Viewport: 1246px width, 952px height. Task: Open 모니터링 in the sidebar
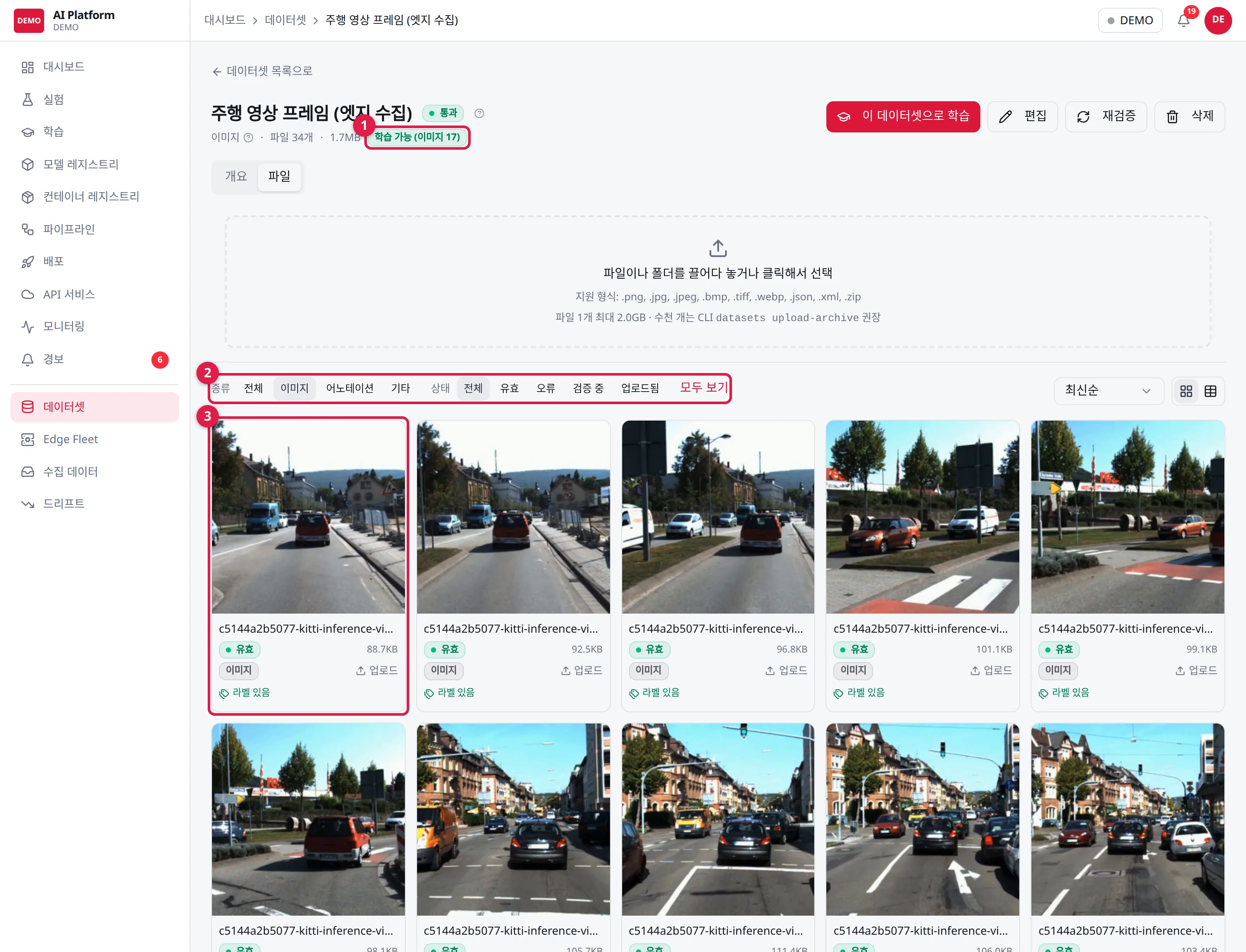[95, 326]
